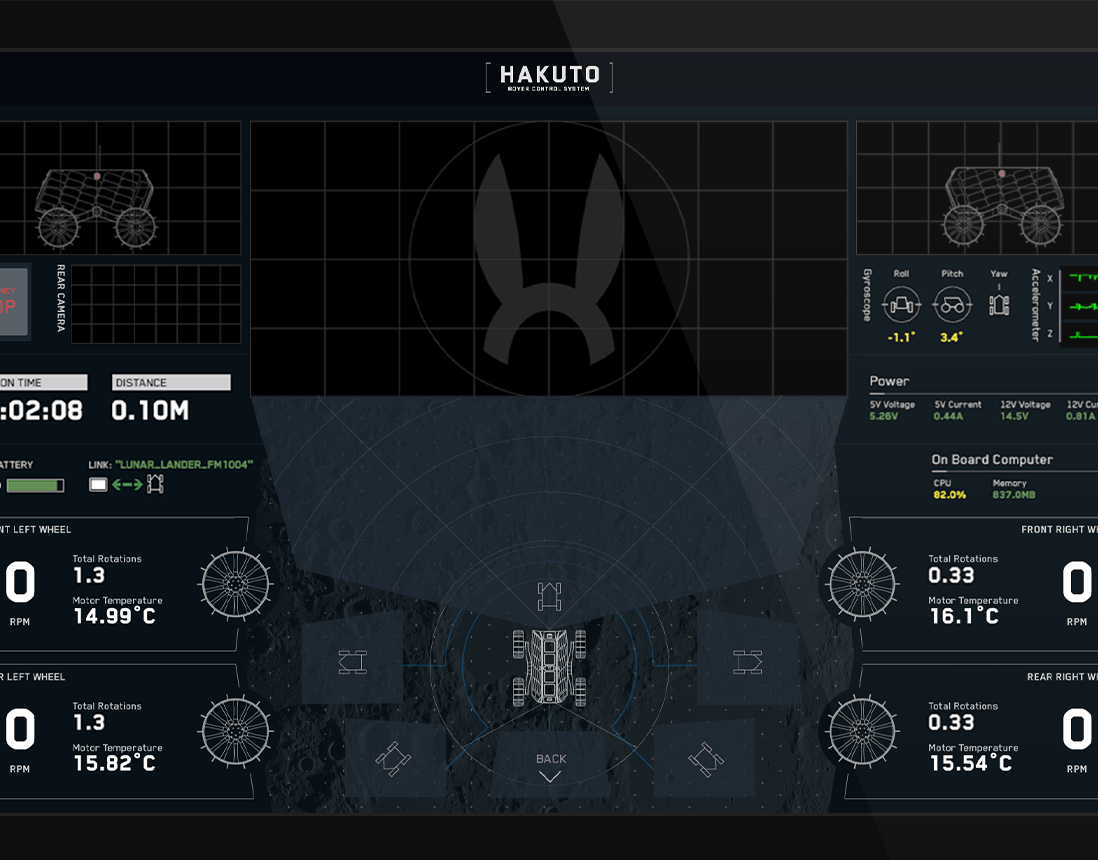Click the gyroscope Pitch indicator icon
The height and width of the screenshot is (860, 1098).
point(952,305)
